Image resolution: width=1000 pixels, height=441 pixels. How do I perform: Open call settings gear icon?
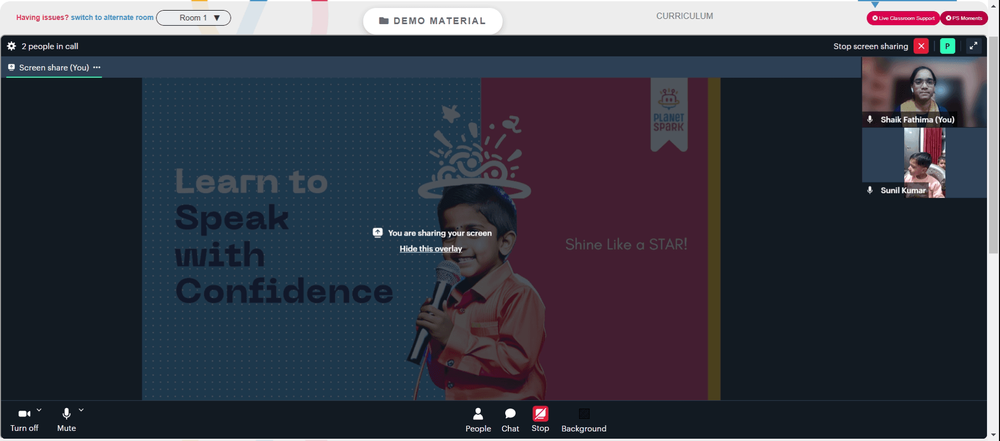tap(11, 46)
